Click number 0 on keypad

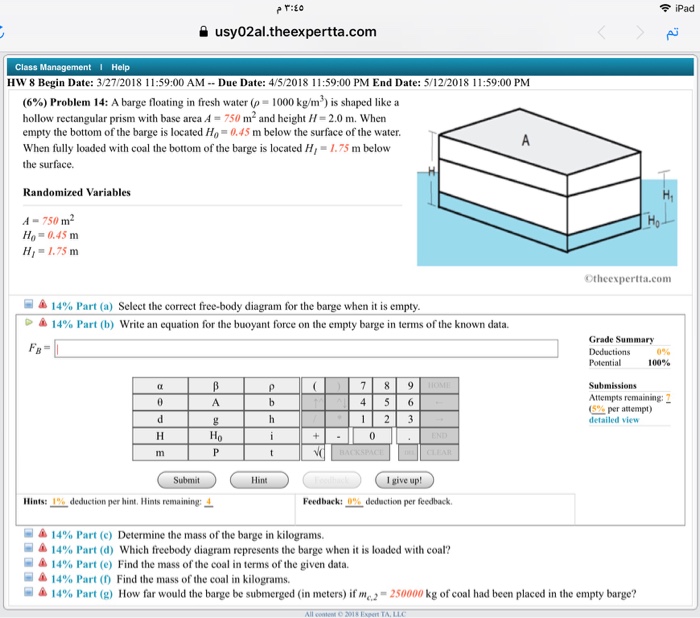click(x=372, y=435)
